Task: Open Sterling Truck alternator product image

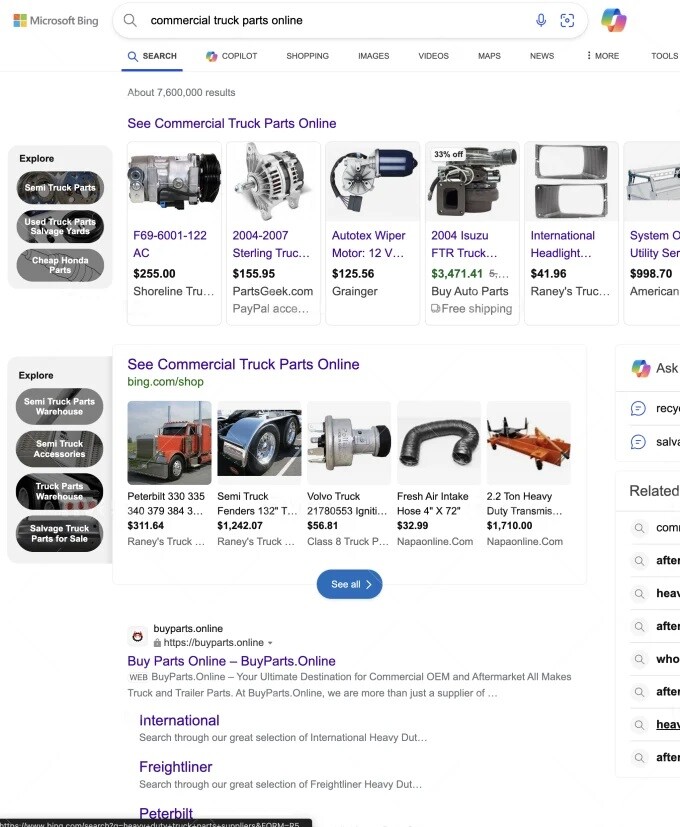Action: coord(273,181)
